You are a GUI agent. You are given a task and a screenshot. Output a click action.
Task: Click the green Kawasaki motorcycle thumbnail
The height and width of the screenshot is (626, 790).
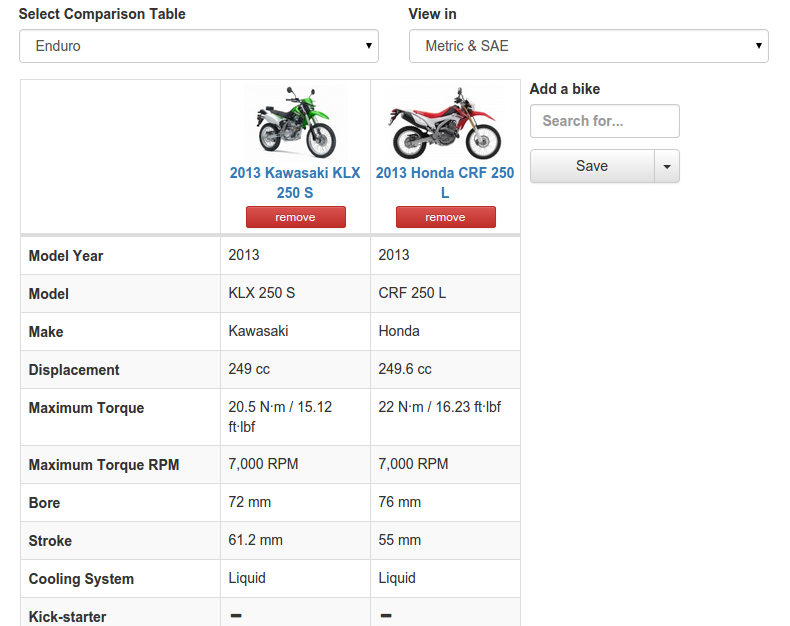(x=296, y=122)
